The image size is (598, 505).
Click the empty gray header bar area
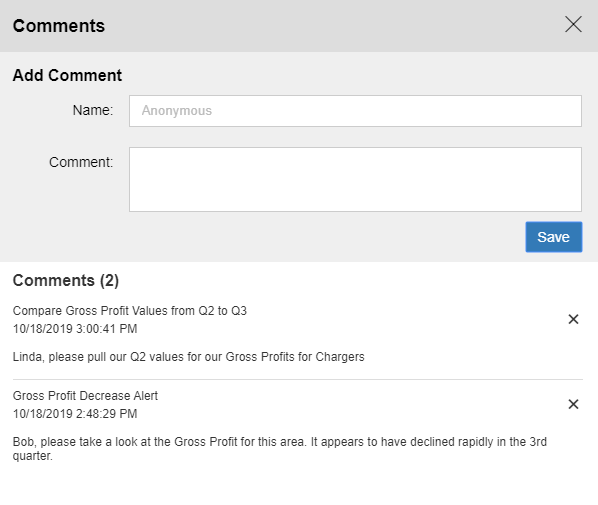[332, 26]
